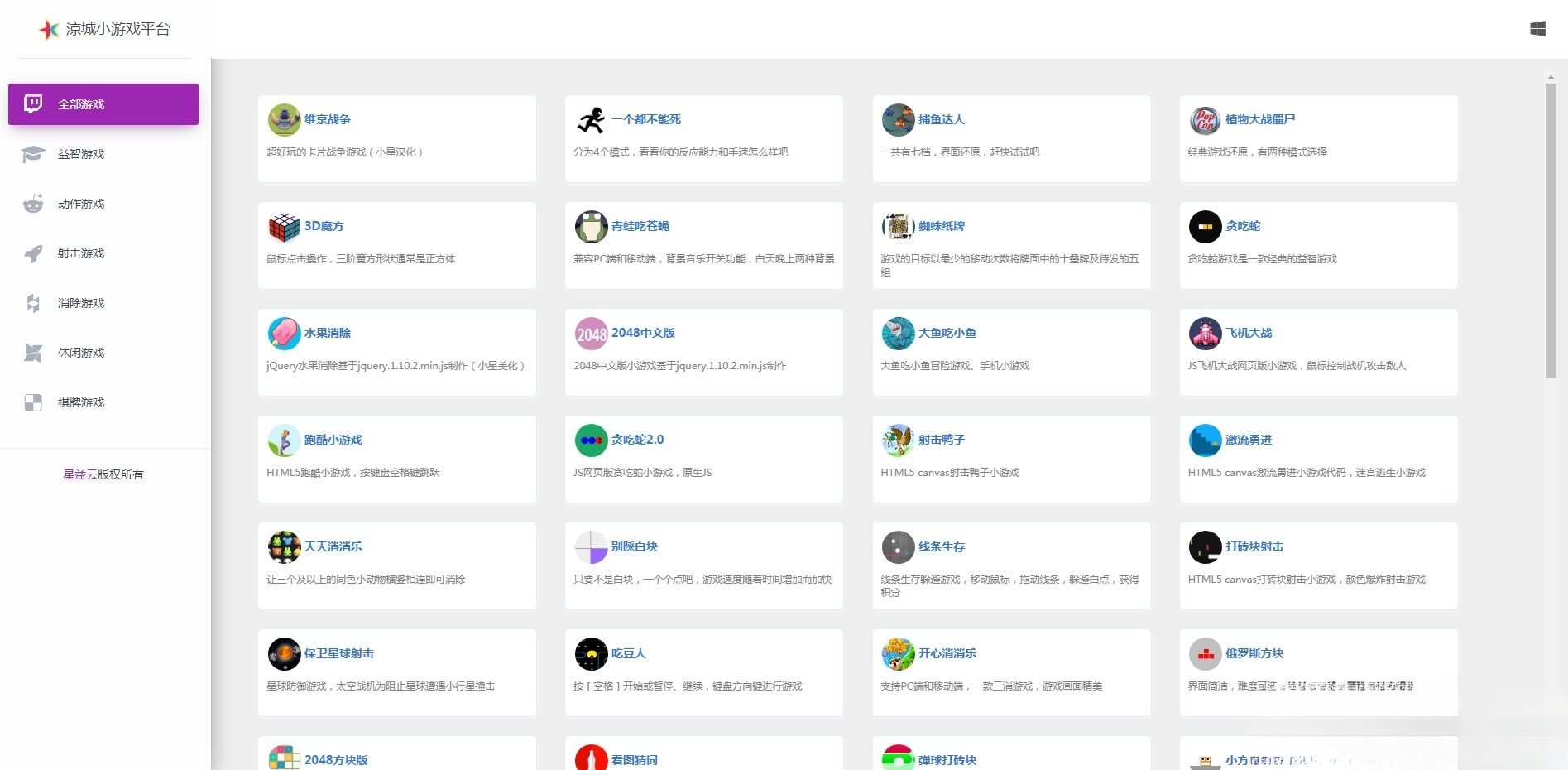Open the 3D魔方 game thumbnail
This screenshot has height=770, width=1568.
(x=283, y=227)
